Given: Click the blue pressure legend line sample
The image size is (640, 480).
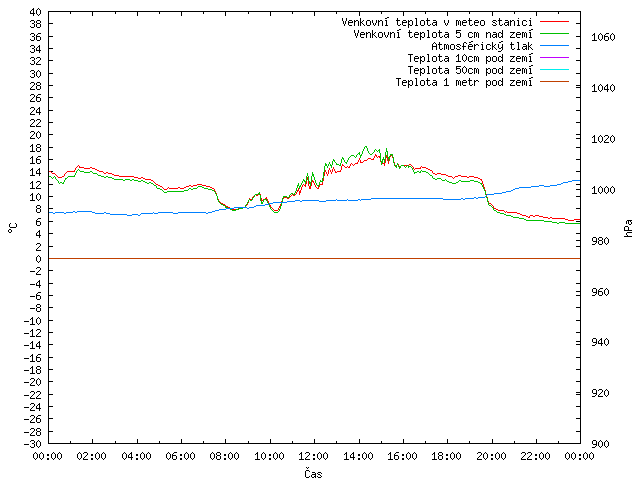Looking at the screenshot, I should (554, 46).
